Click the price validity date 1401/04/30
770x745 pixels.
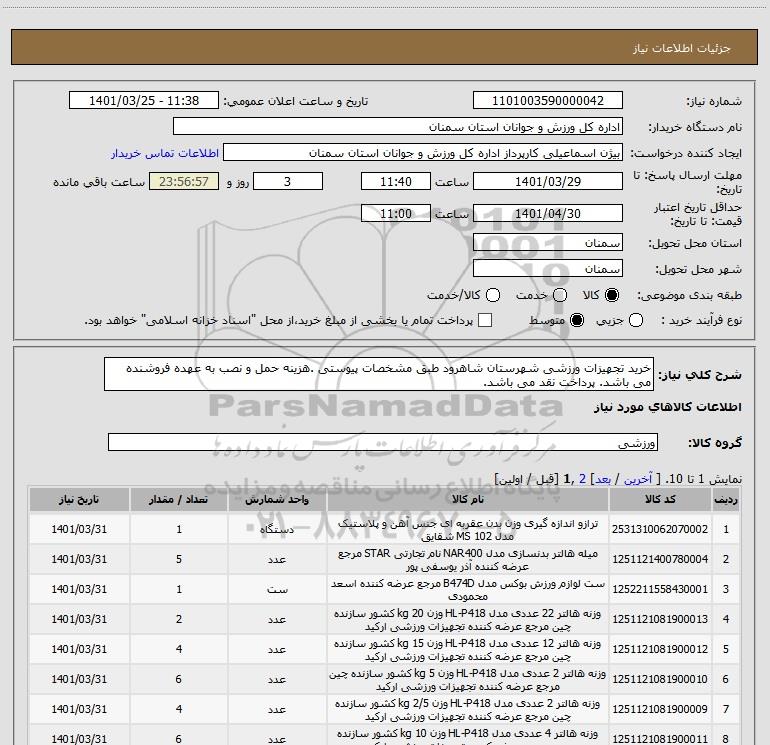548,213
